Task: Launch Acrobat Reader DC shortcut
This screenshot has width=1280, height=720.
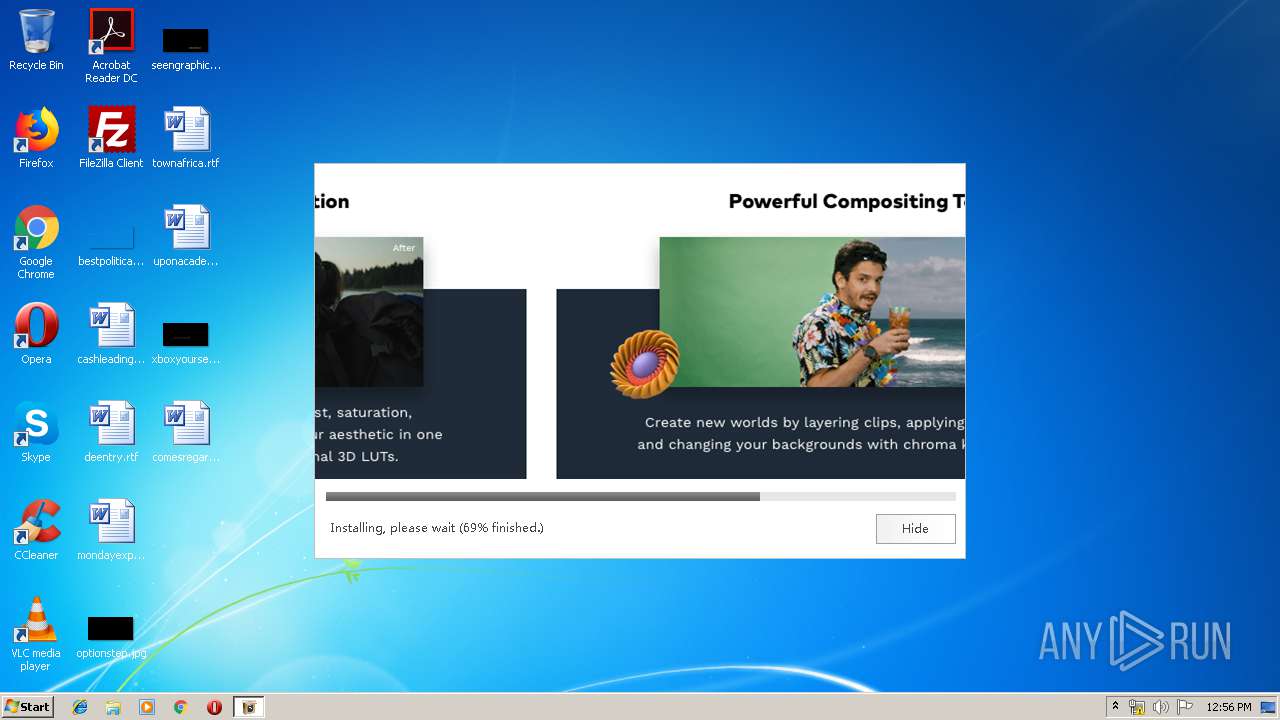Action: (111, 46)
